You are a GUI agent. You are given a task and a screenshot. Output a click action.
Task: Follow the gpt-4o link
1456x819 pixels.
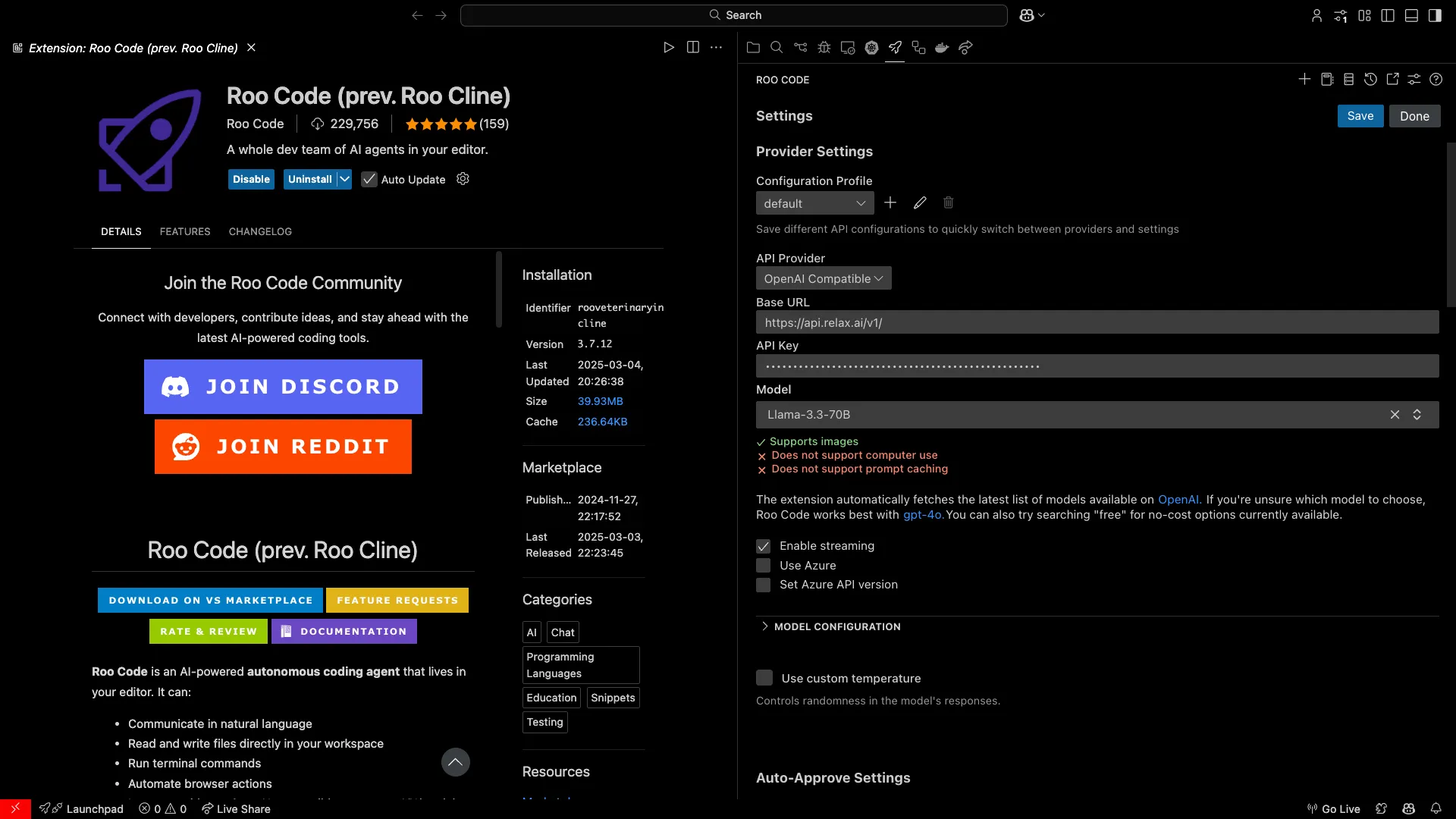click(923, 515)
